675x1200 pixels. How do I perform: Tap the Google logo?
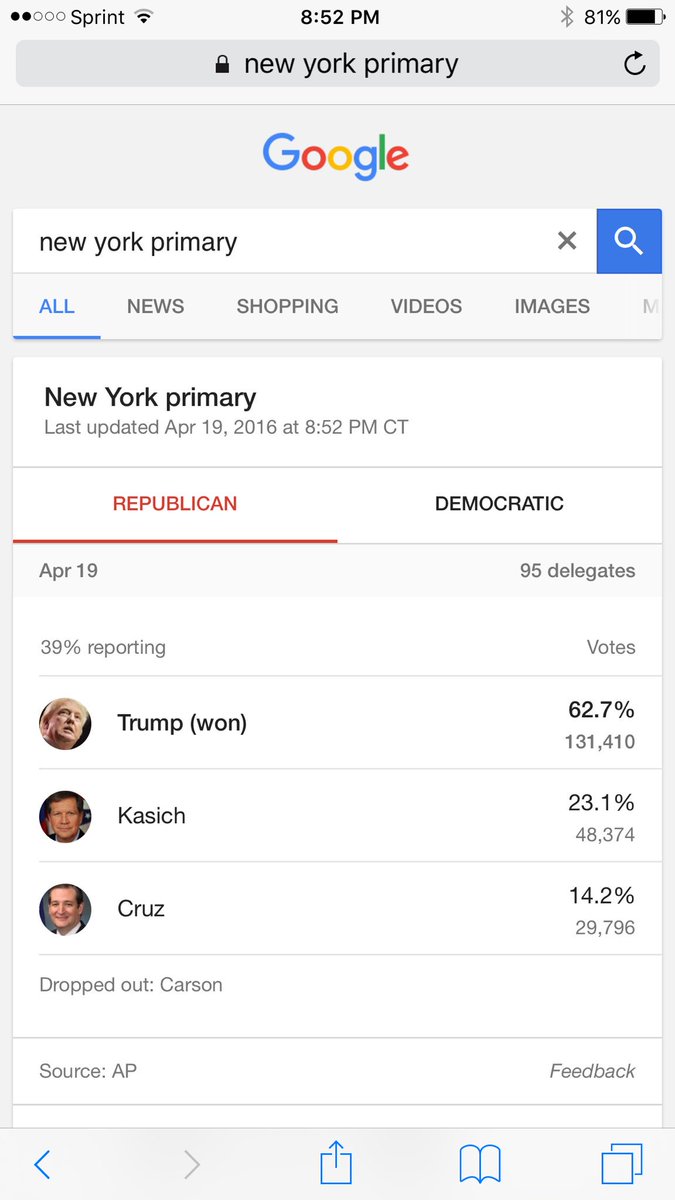(336, 157)
